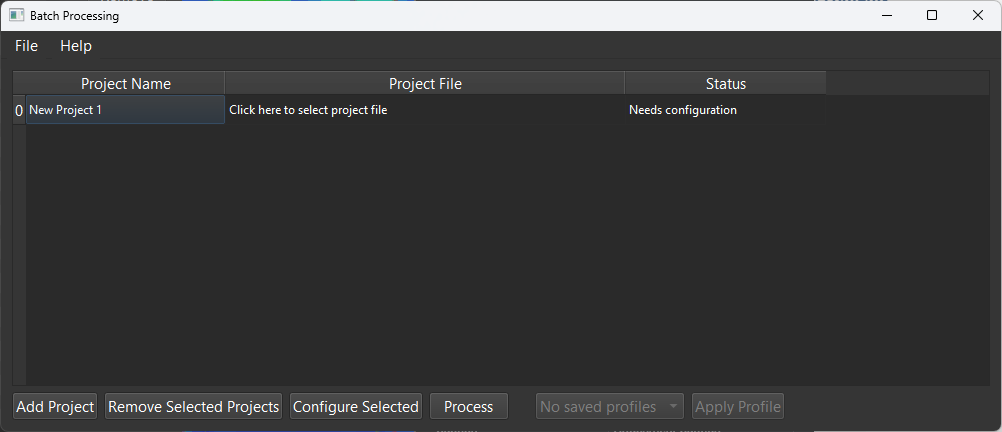1002x432 pixels.
Task: Click the Project File column header
Action: coord(425,84)
